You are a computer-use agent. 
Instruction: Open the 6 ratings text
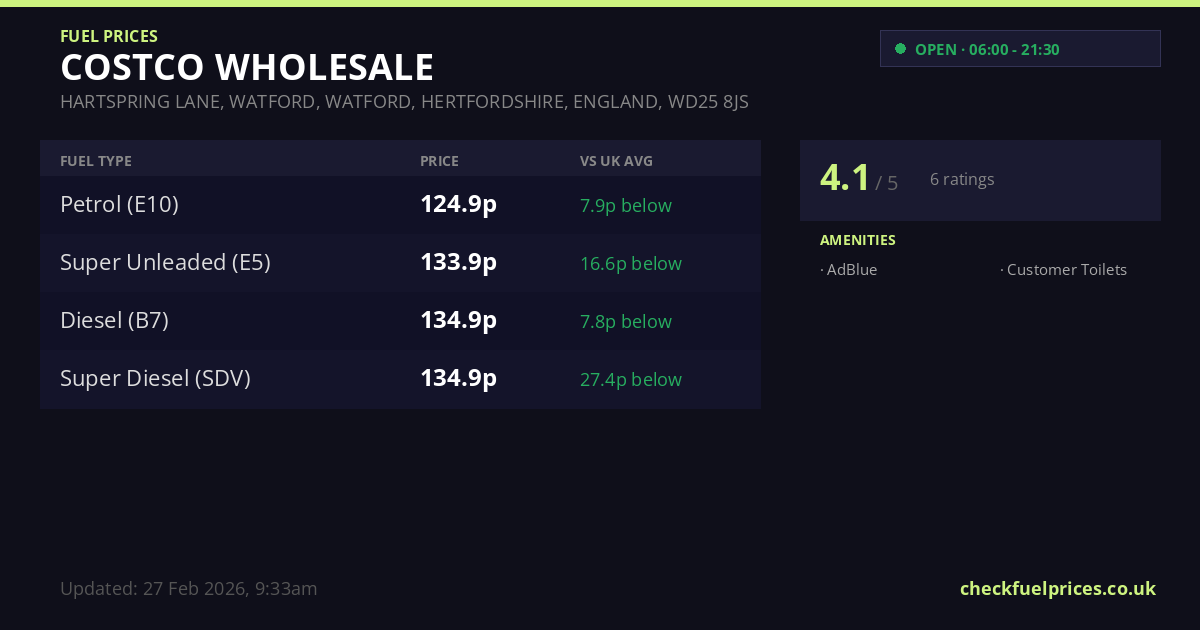961,180
